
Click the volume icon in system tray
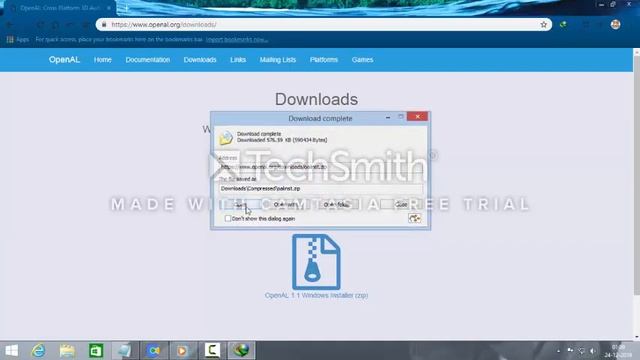tap(592, 351)
